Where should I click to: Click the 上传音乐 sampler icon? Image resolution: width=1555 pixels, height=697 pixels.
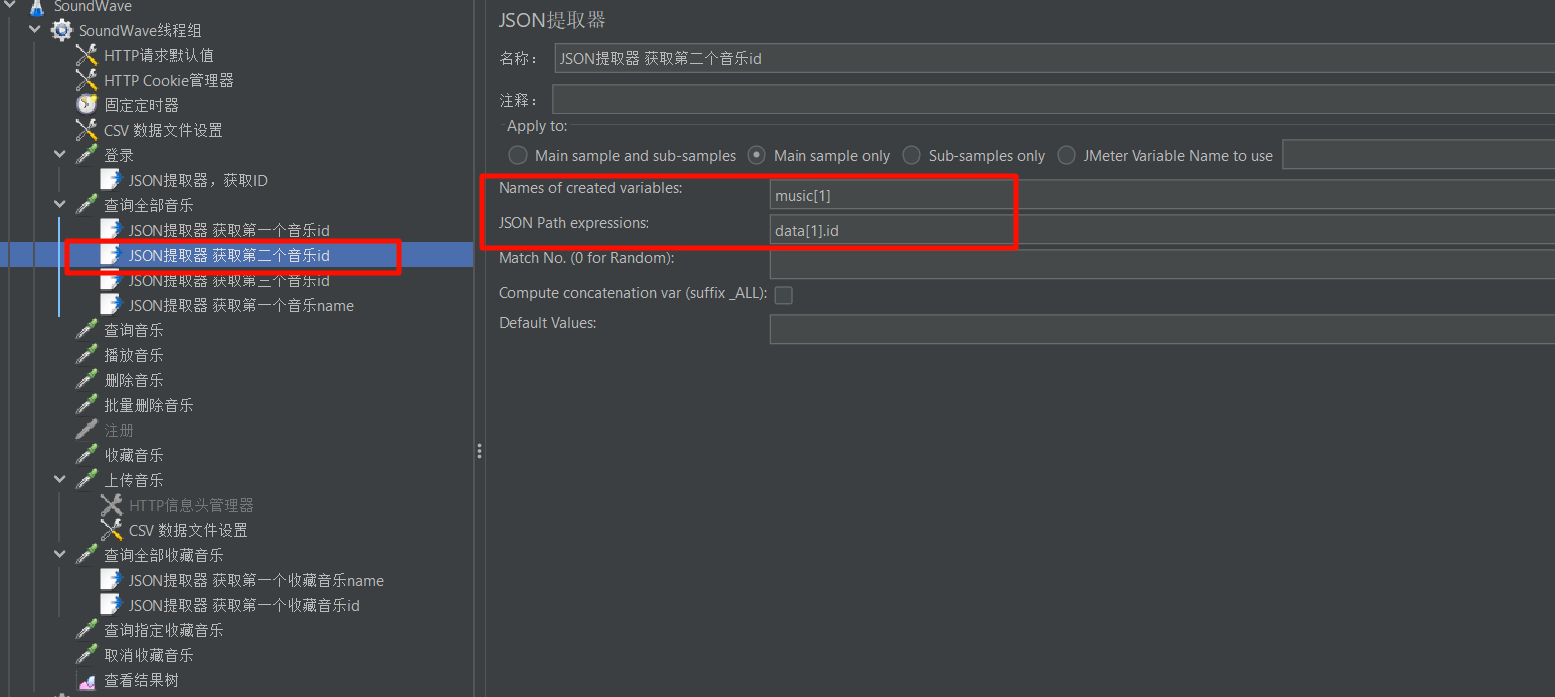87,480
